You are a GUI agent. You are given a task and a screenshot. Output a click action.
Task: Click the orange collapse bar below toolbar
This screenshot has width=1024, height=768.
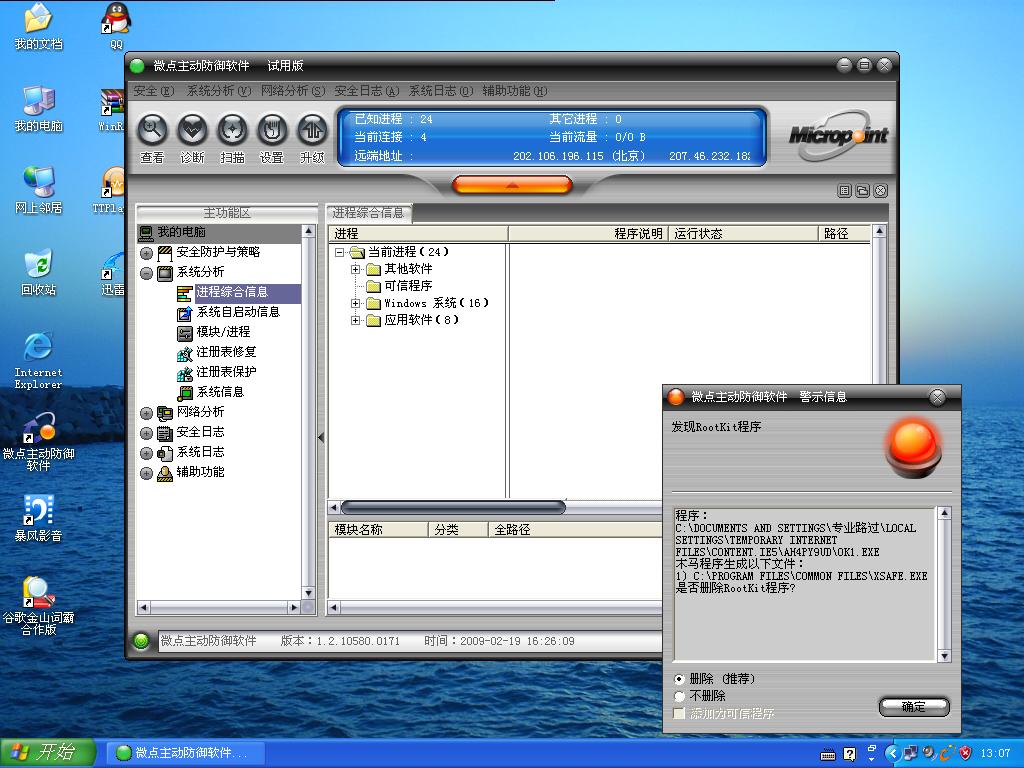[512, 185]
